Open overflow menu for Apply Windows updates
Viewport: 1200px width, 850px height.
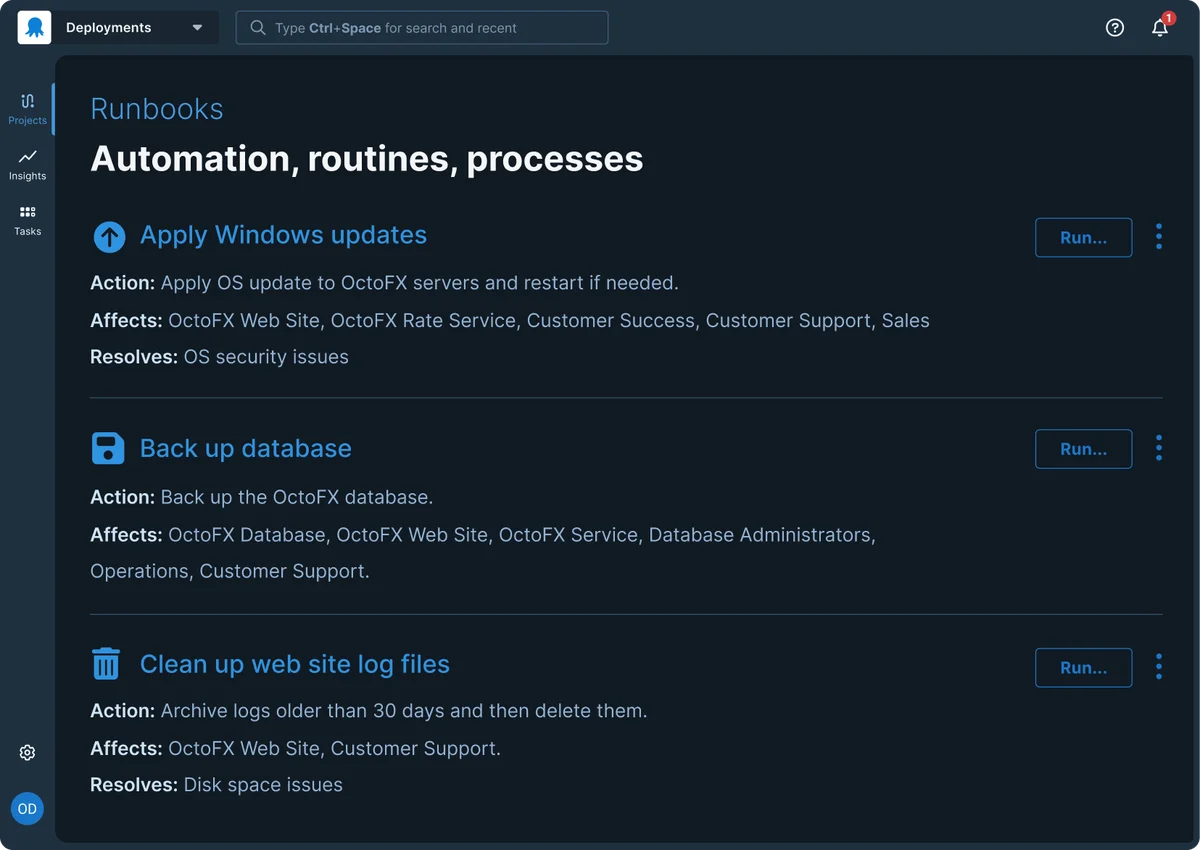click(1159, 237)
